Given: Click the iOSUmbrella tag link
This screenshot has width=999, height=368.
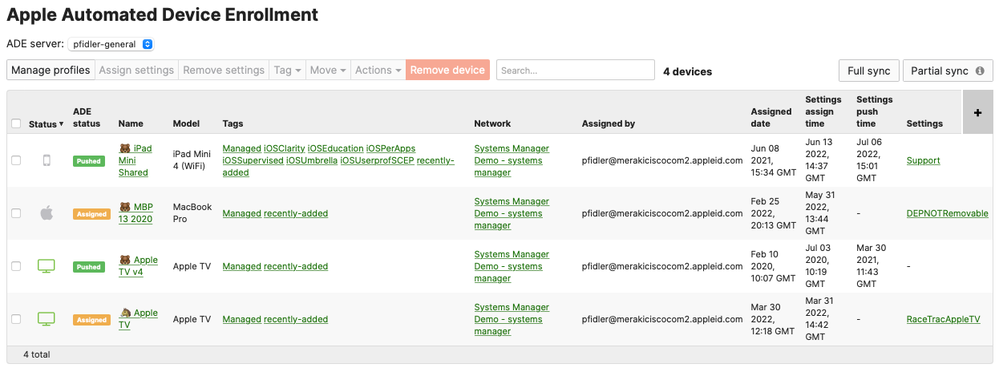Looking at the screenshot, I should [312, 160].
